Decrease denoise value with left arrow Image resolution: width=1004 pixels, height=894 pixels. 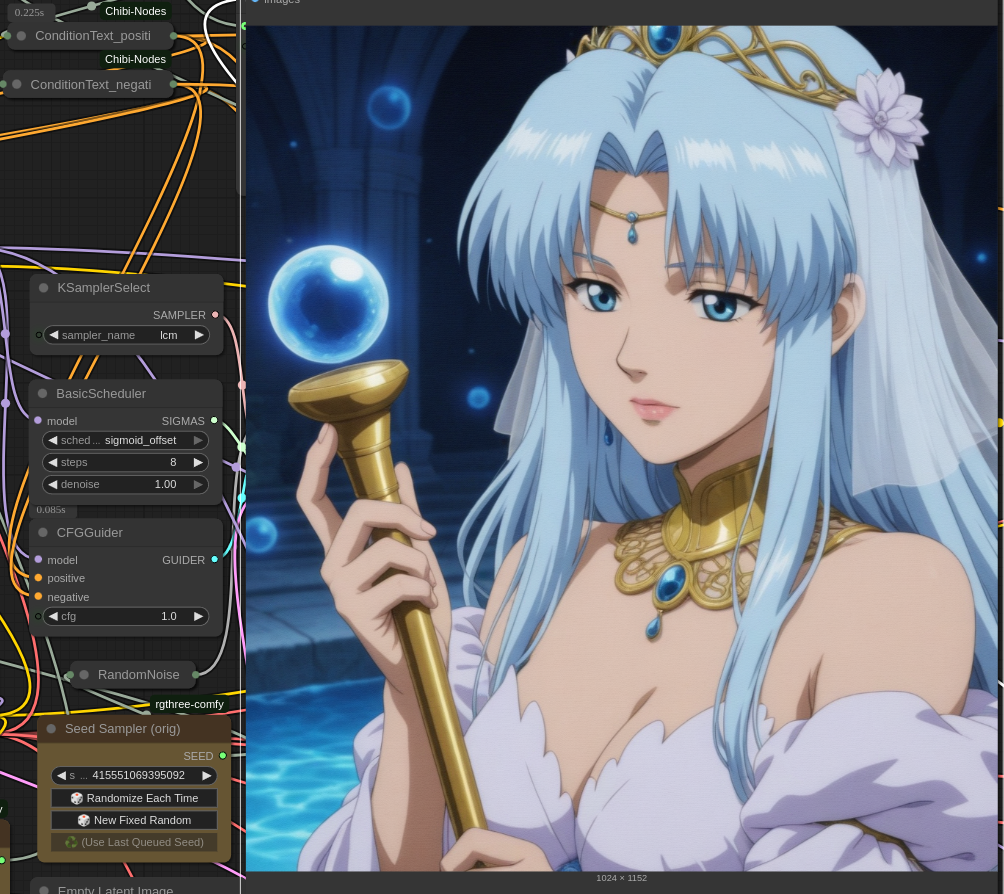(53, 485)
